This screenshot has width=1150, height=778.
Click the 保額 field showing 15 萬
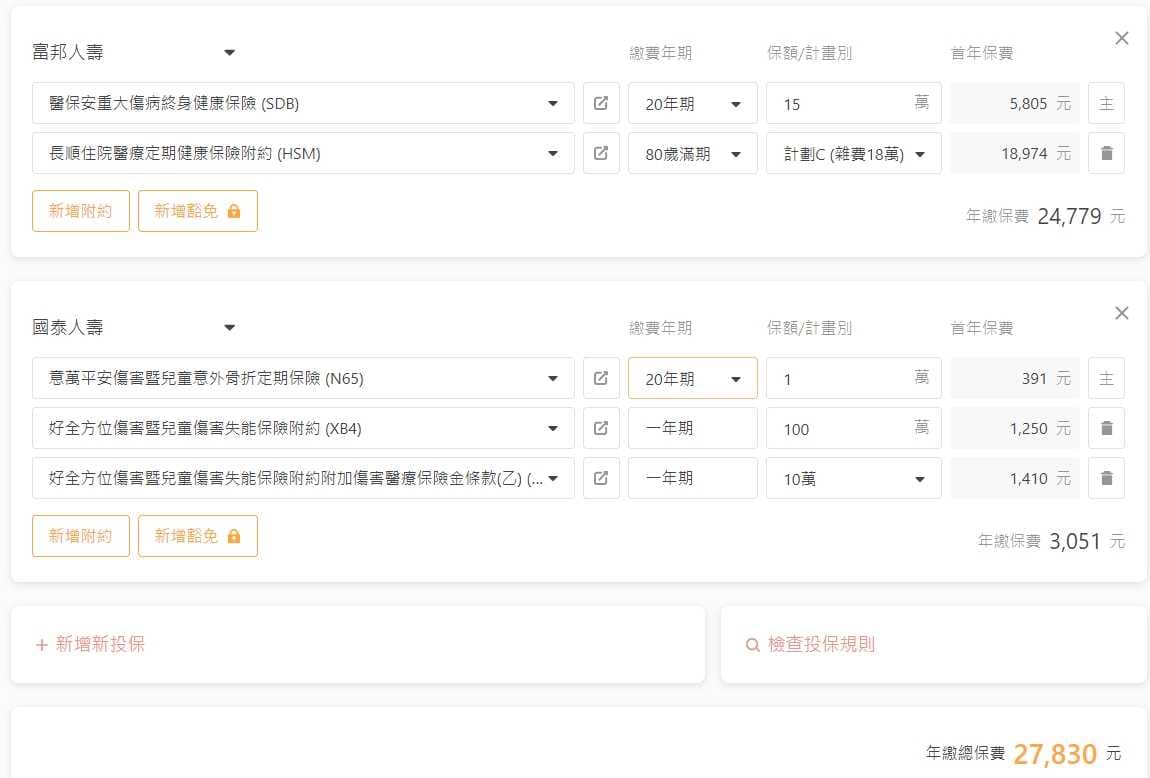(x=840, y=103)
